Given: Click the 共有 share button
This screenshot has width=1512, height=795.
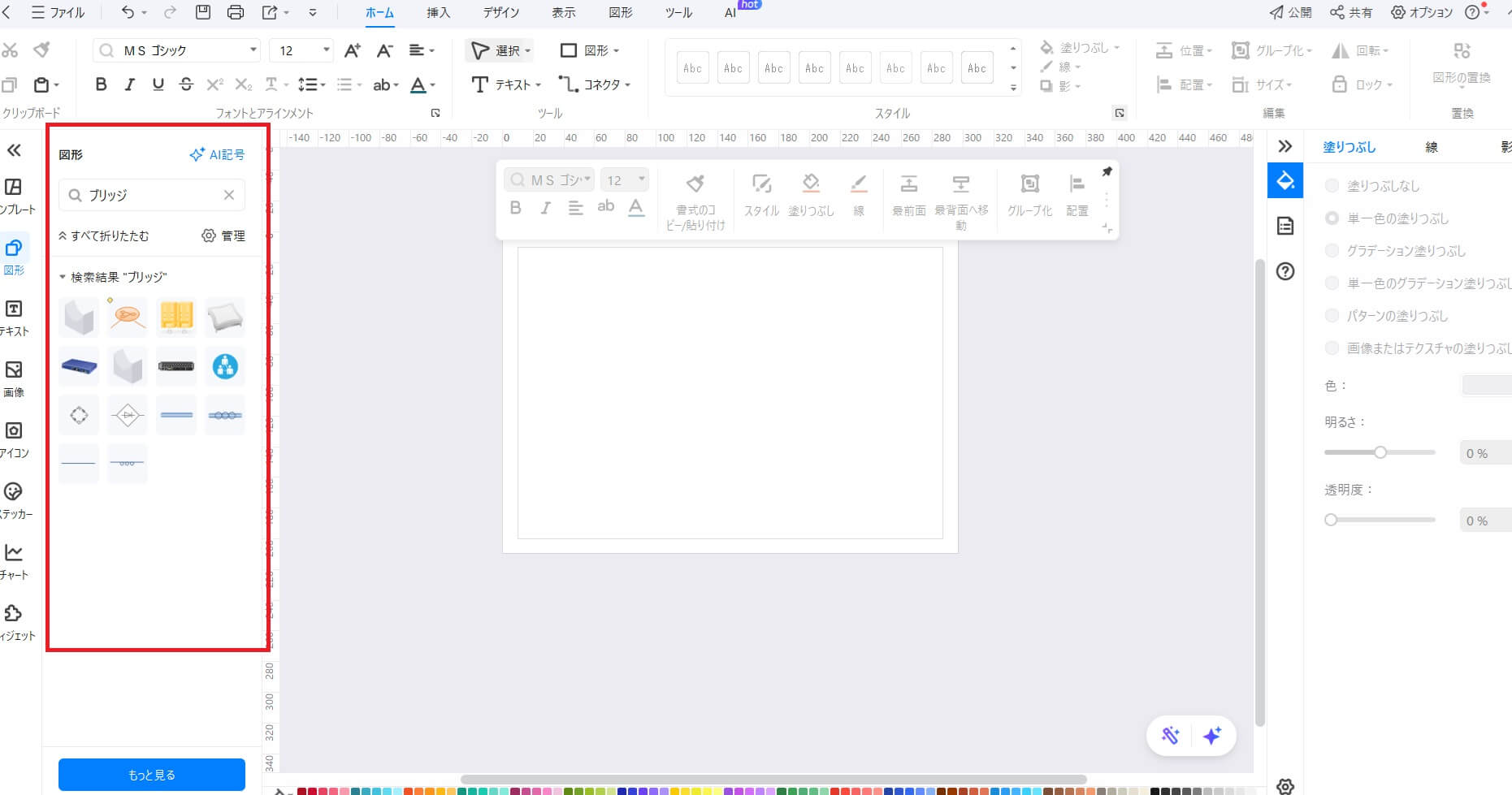Looking at the screenshot, I should (1351, 12).
